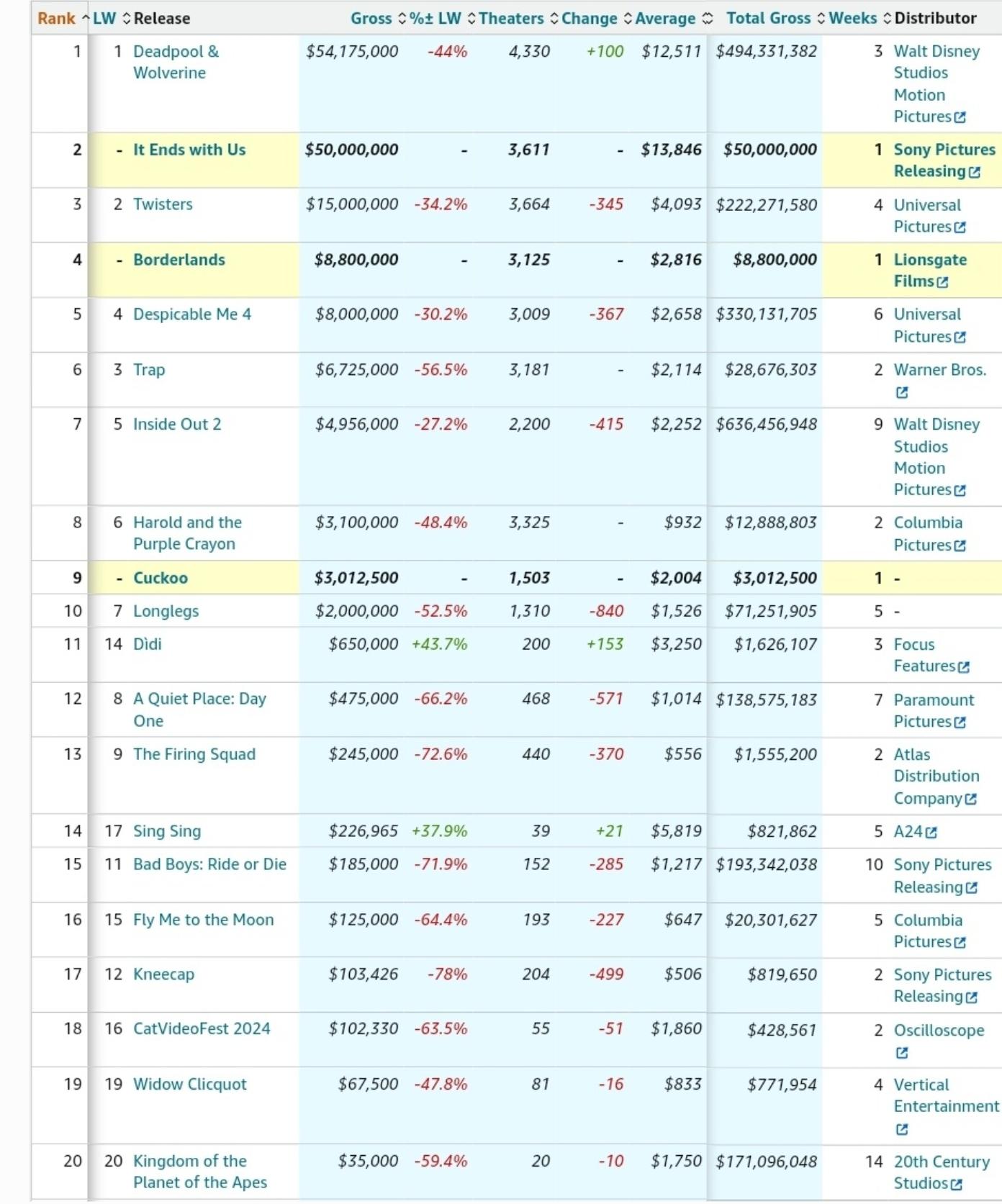Click external icon for Inside Out 2 distributor
Image resolution: width=1002 pixels, height=1204 pixels.
tap(960, 491)
